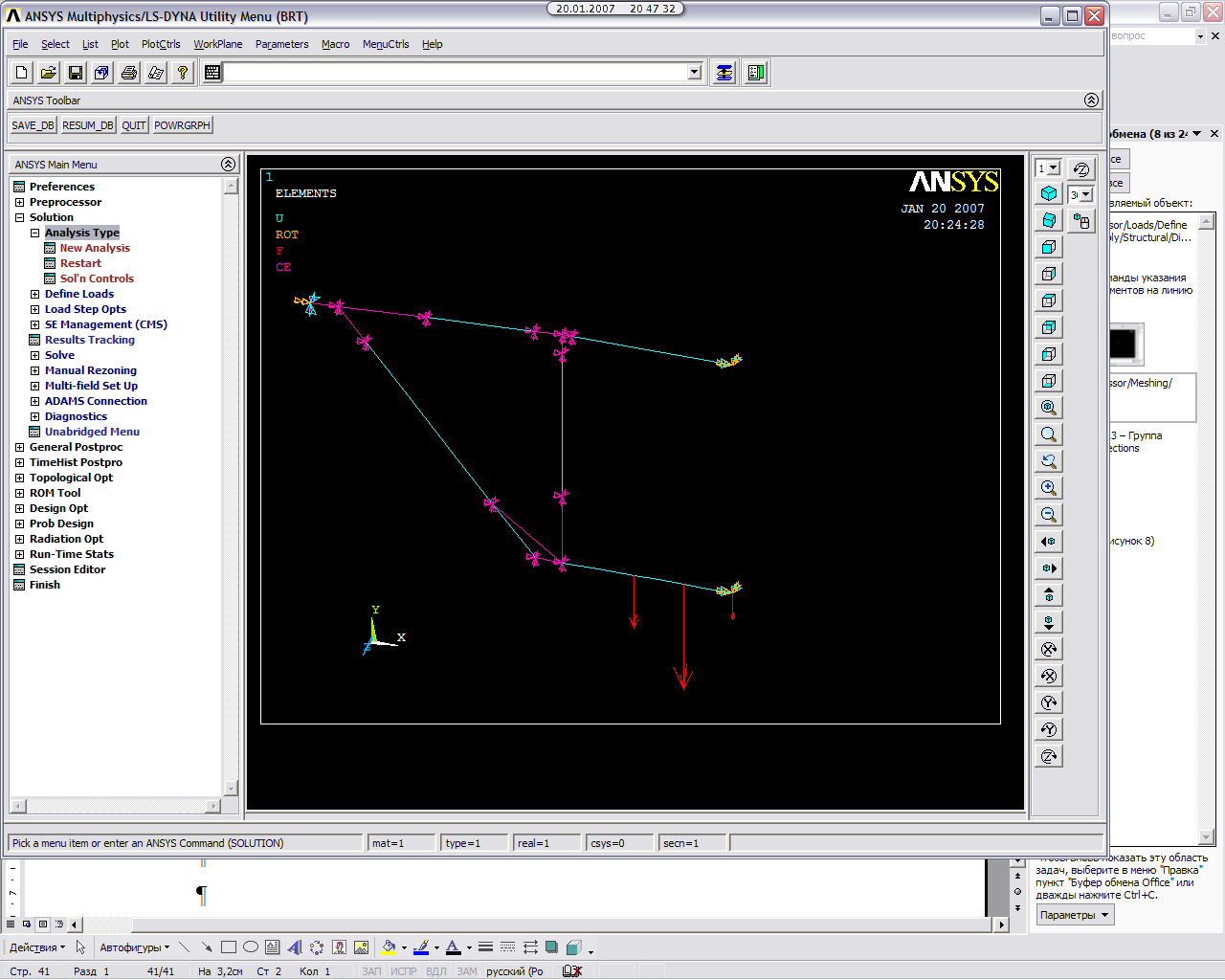
Task: Click the QUIT button in ANSYS Toolbar
Action: (x=134, y=125)
